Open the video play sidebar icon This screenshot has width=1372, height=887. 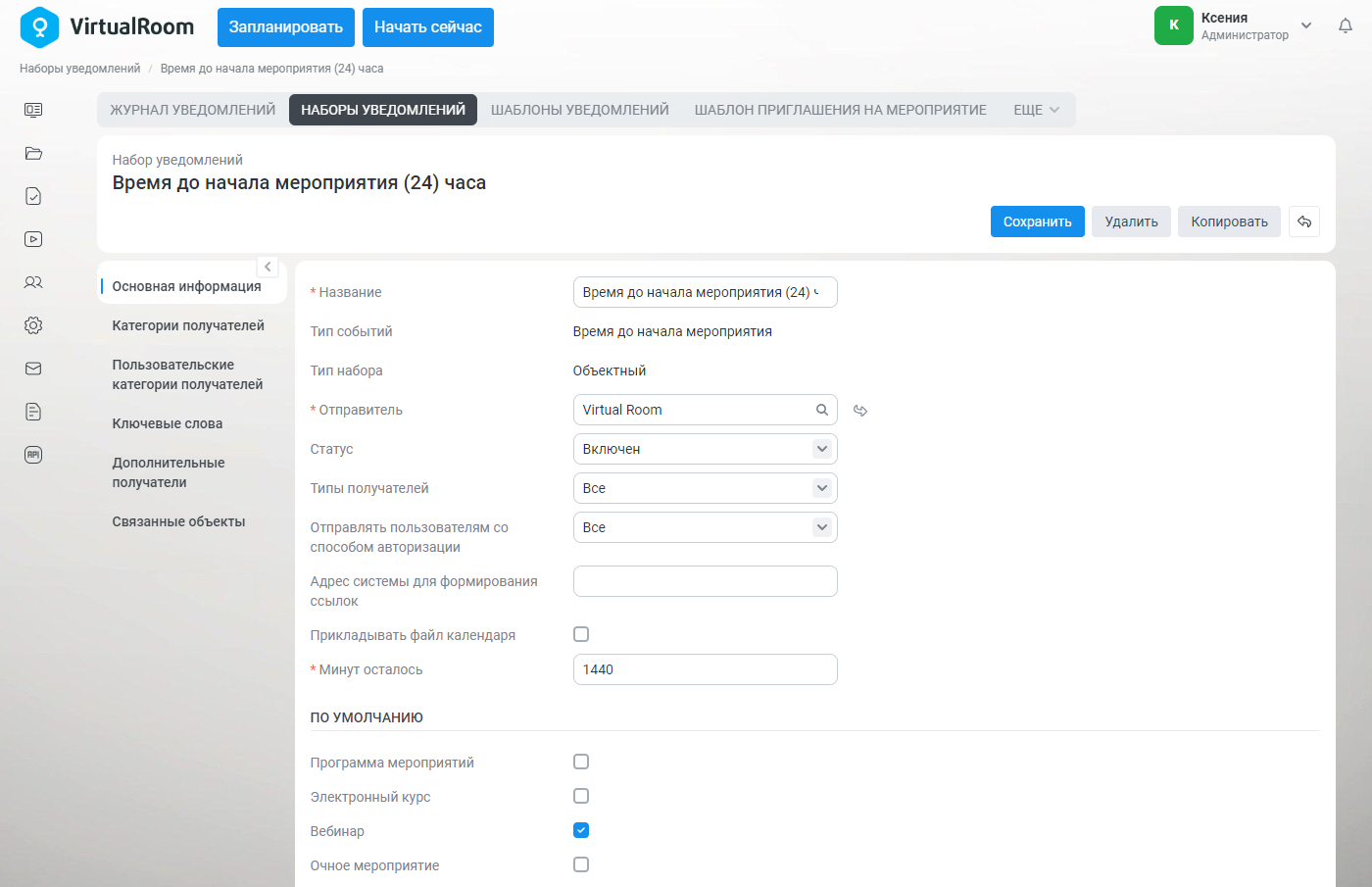(33, 239)
